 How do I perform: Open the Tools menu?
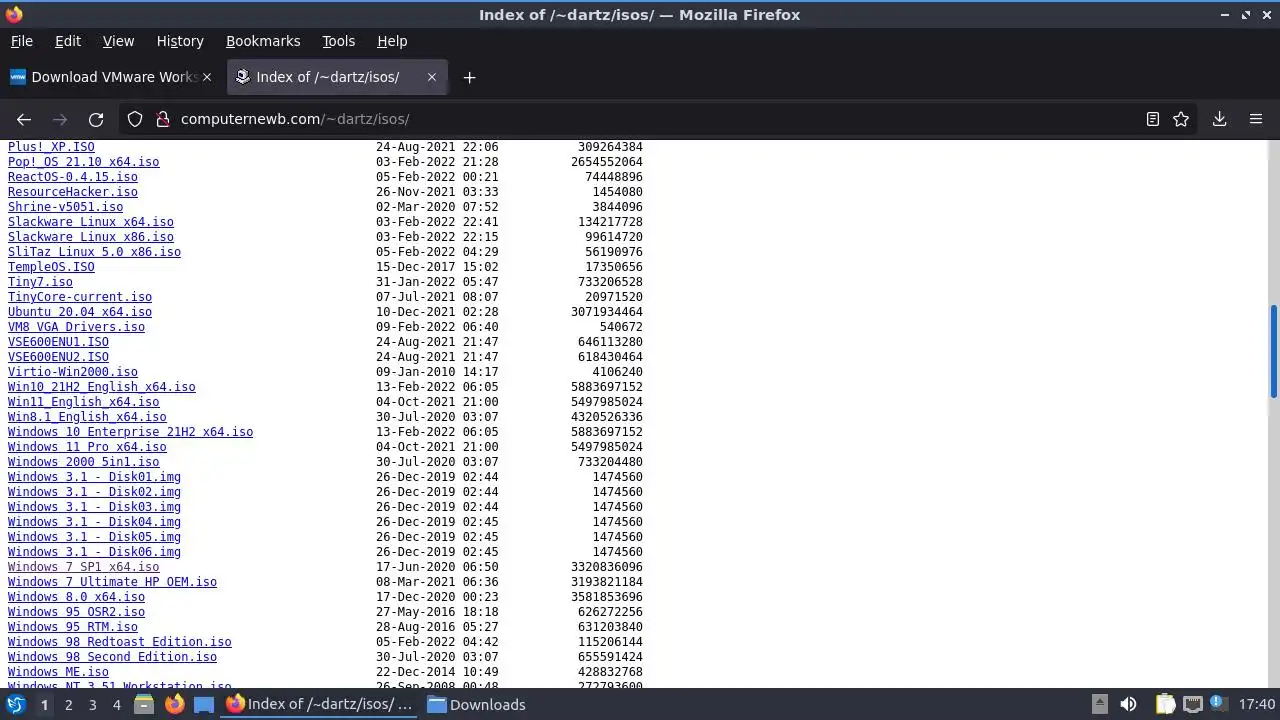click(338, 41)
